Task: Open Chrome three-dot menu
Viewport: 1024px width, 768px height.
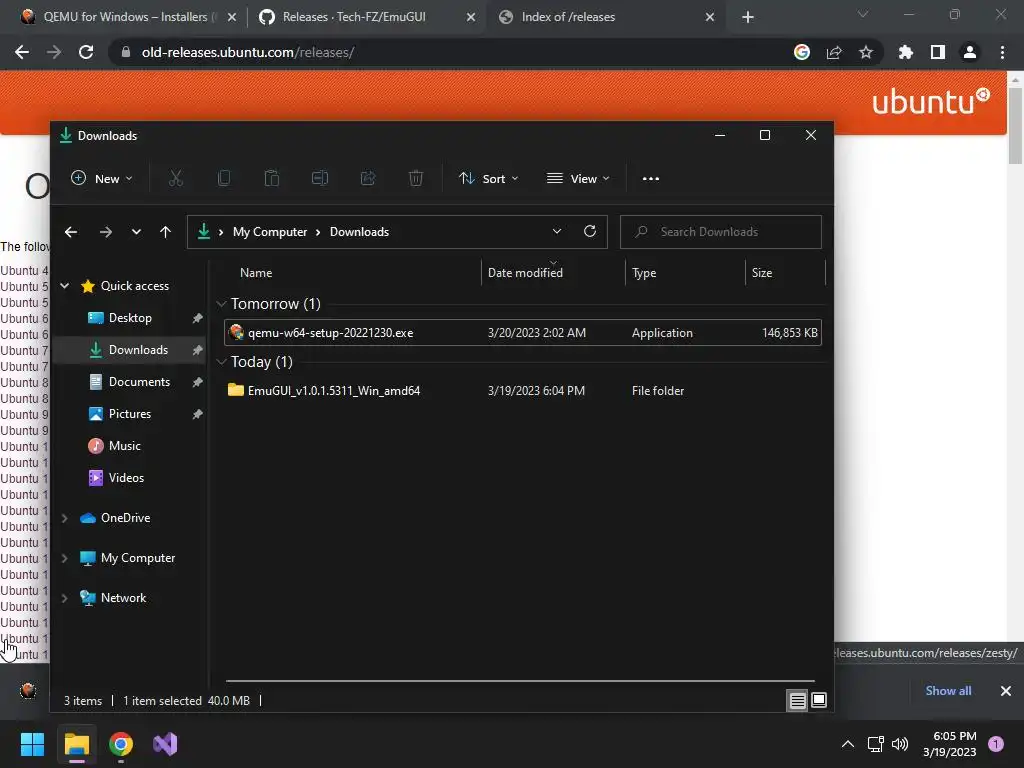Action: (x=1002, y=52)
